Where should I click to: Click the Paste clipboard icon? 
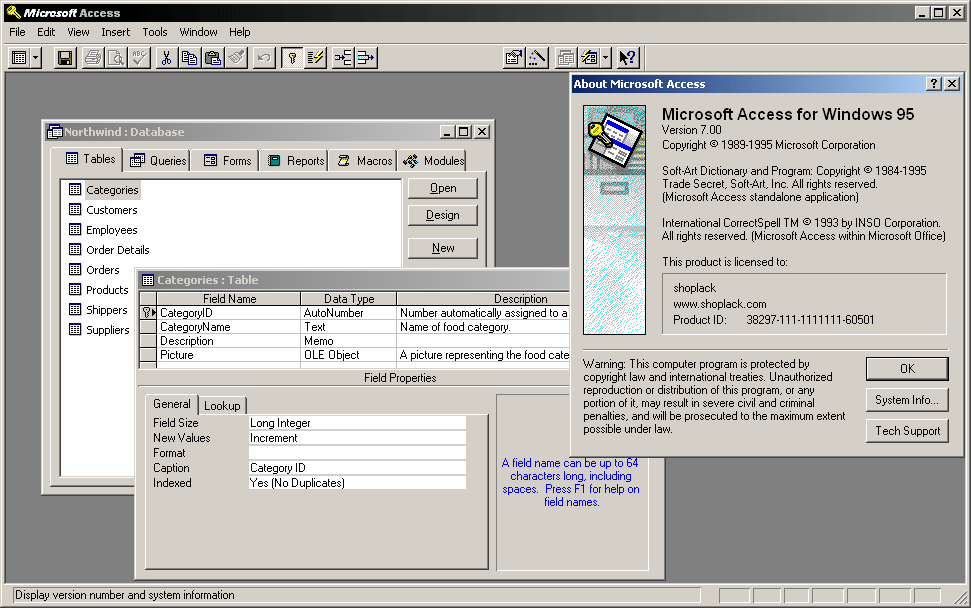[213, 58]
